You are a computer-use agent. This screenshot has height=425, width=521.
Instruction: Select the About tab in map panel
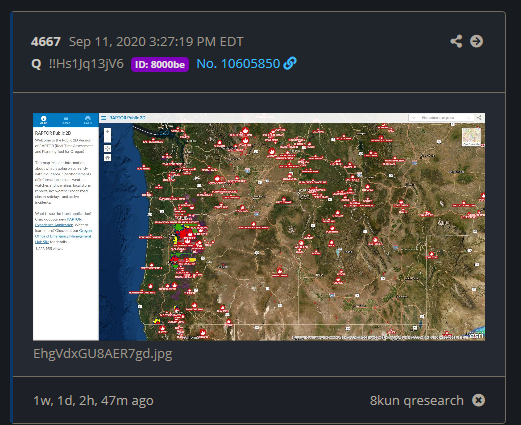pyautogui.click(x=44, y=120)
